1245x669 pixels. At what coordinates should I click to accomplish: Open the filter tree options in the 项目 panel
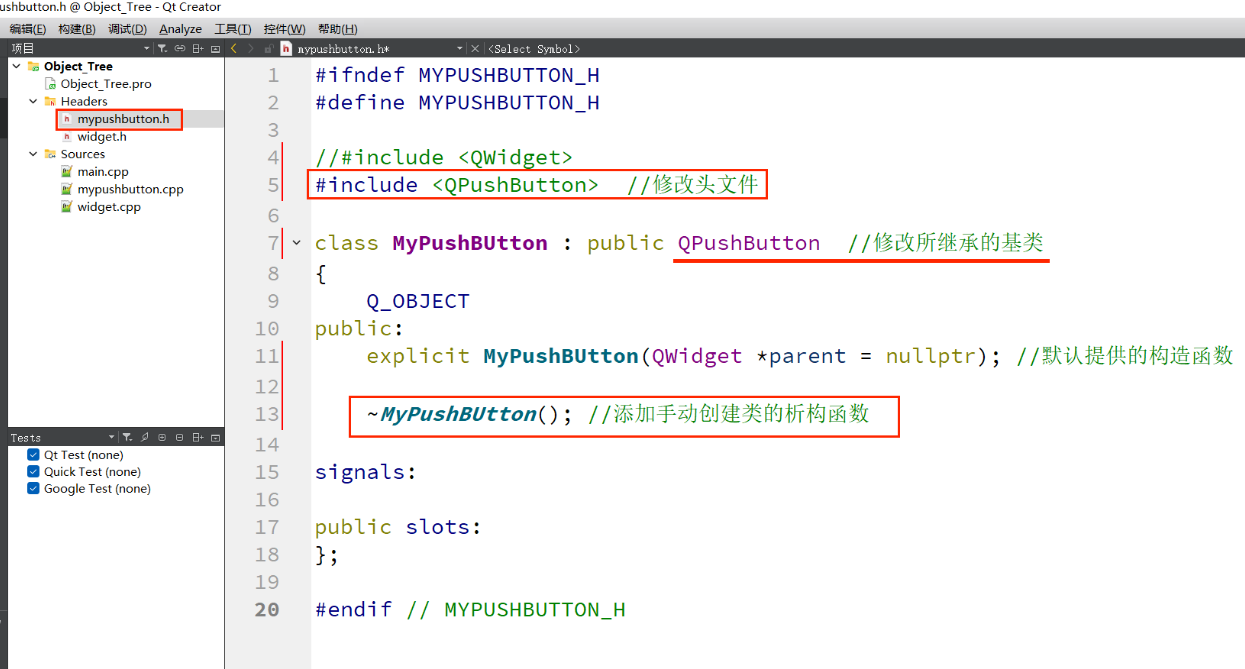click(x=163, y=48)
